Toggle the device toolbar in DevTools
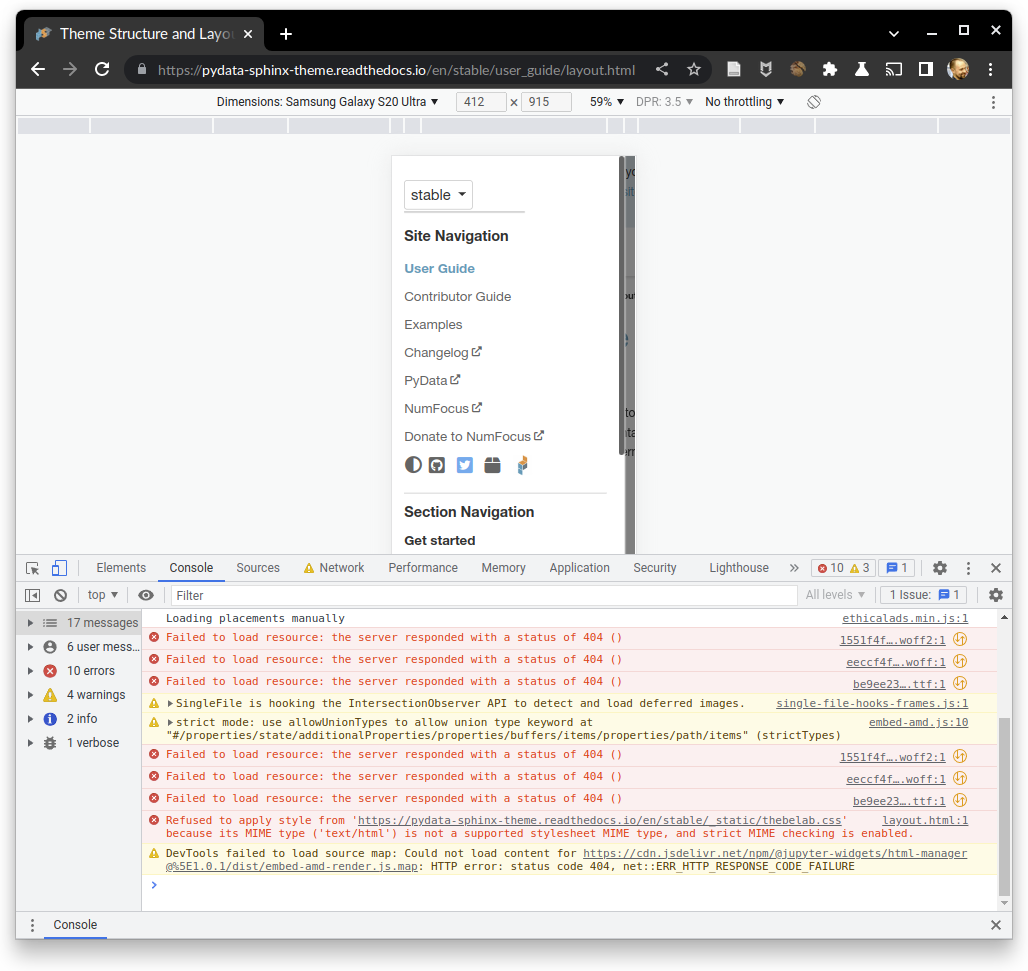Image resolution: width=1028 pixels, height=971 pixels. (59, 567)
